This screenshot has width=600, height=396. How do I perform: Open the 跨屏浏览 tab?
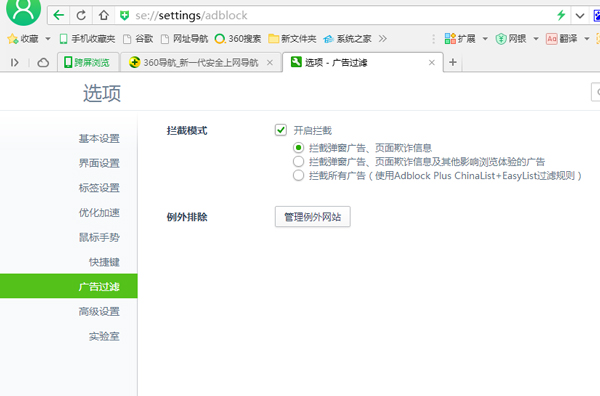[88, 62]
